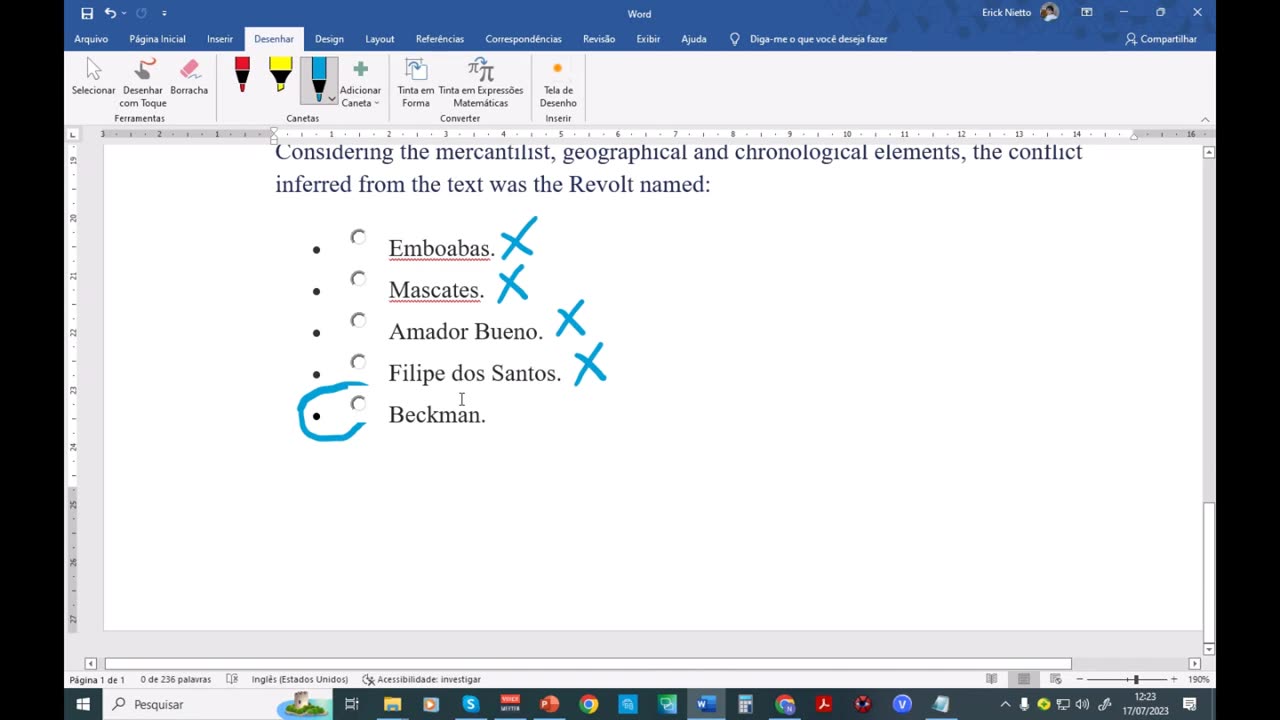
Task: Open the Correspondências tab
Action: [x=523, y=39]
